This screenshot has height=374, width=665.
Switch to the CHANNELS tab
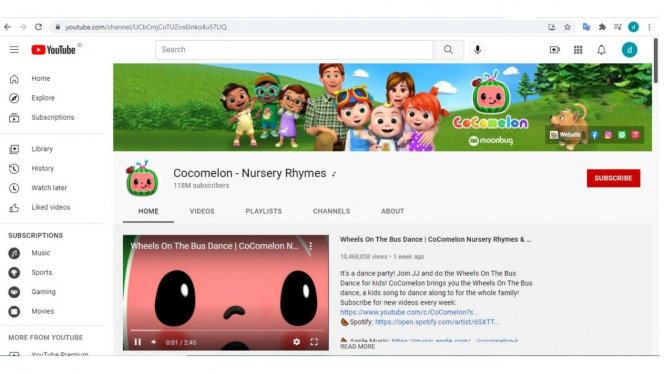331,211
